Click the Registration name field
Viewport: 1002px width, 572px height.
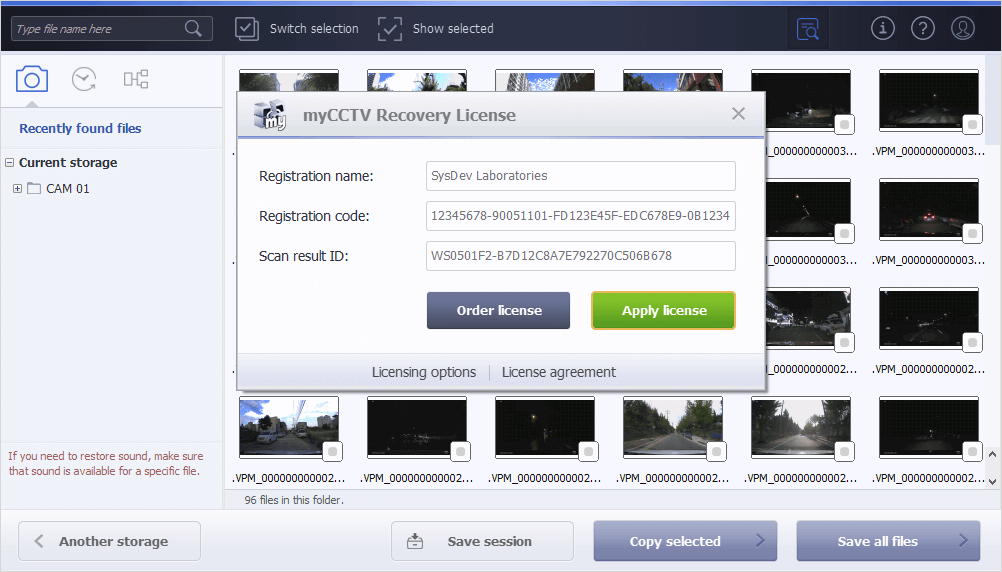coord(581,176)
